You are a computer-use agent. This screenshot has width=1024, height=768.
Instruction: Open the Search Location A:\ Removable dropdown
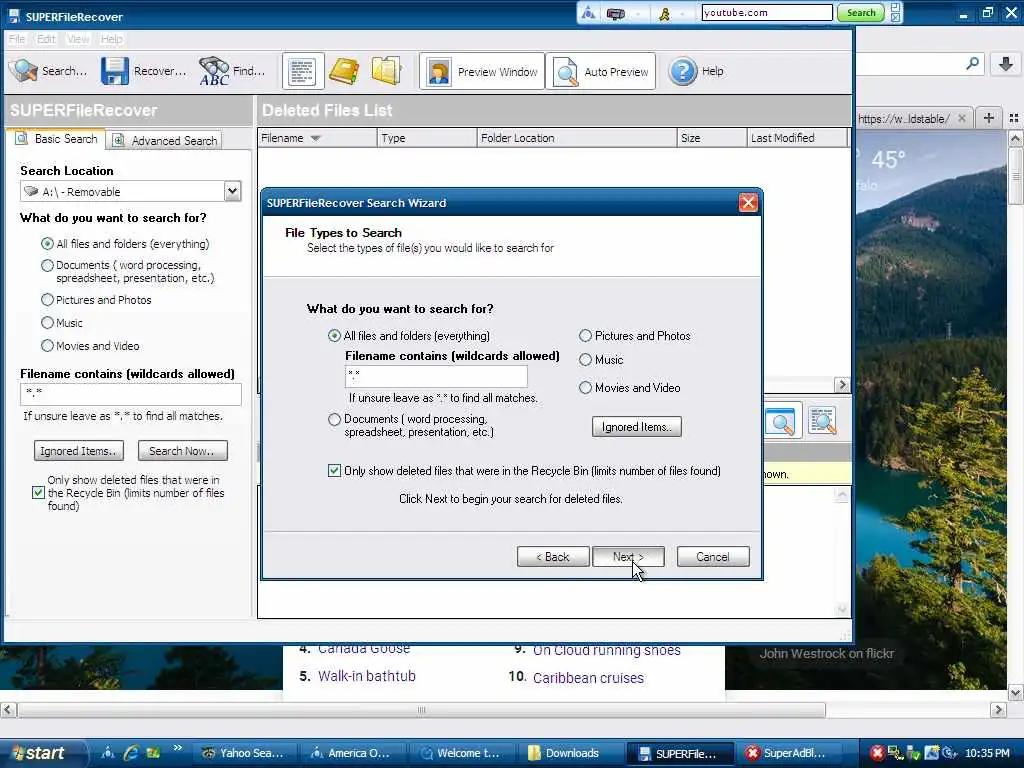click(232, 191)
